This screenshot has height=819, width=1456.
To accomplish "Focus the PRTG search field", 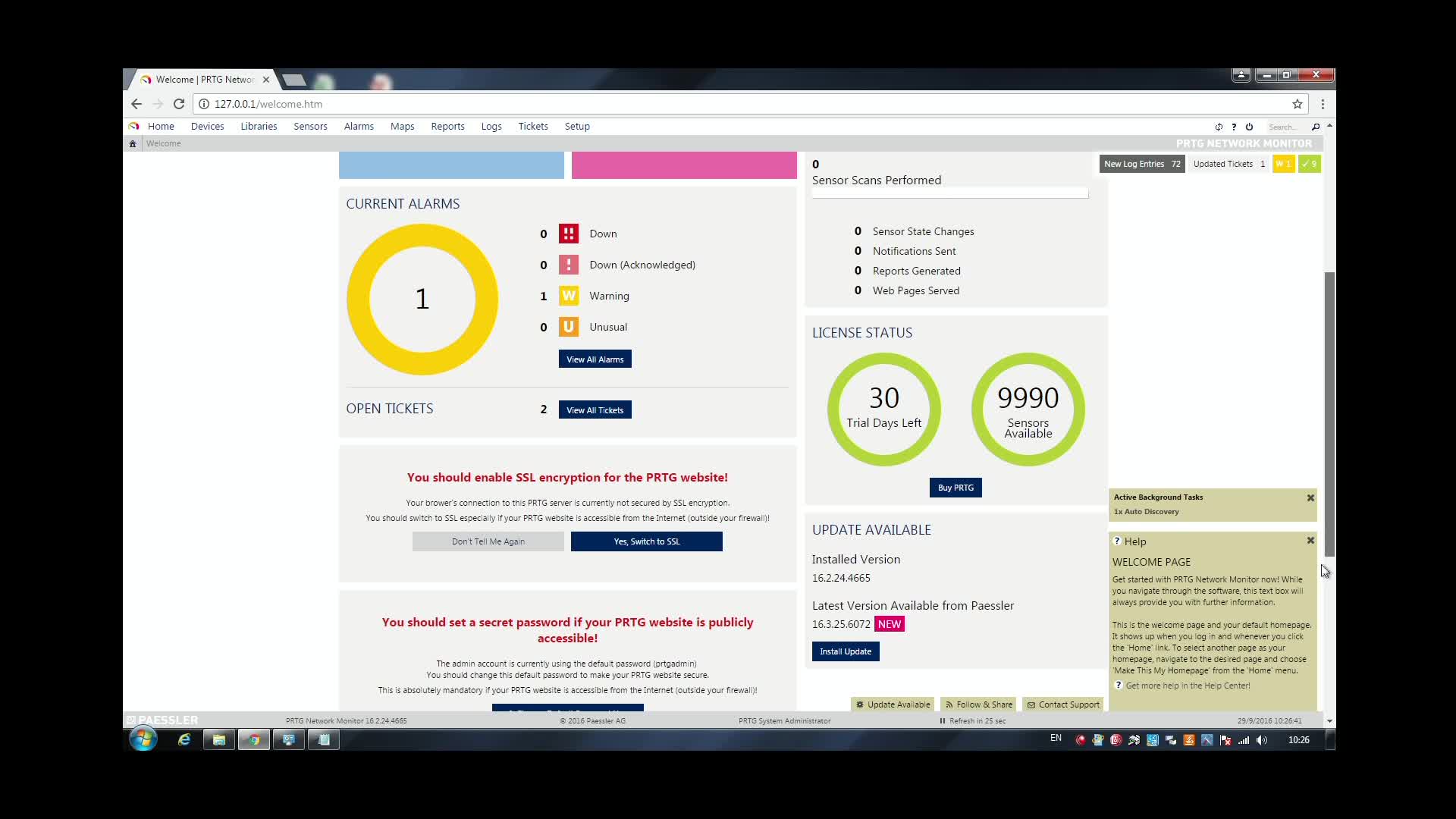I will click(x=1287, y=127).
